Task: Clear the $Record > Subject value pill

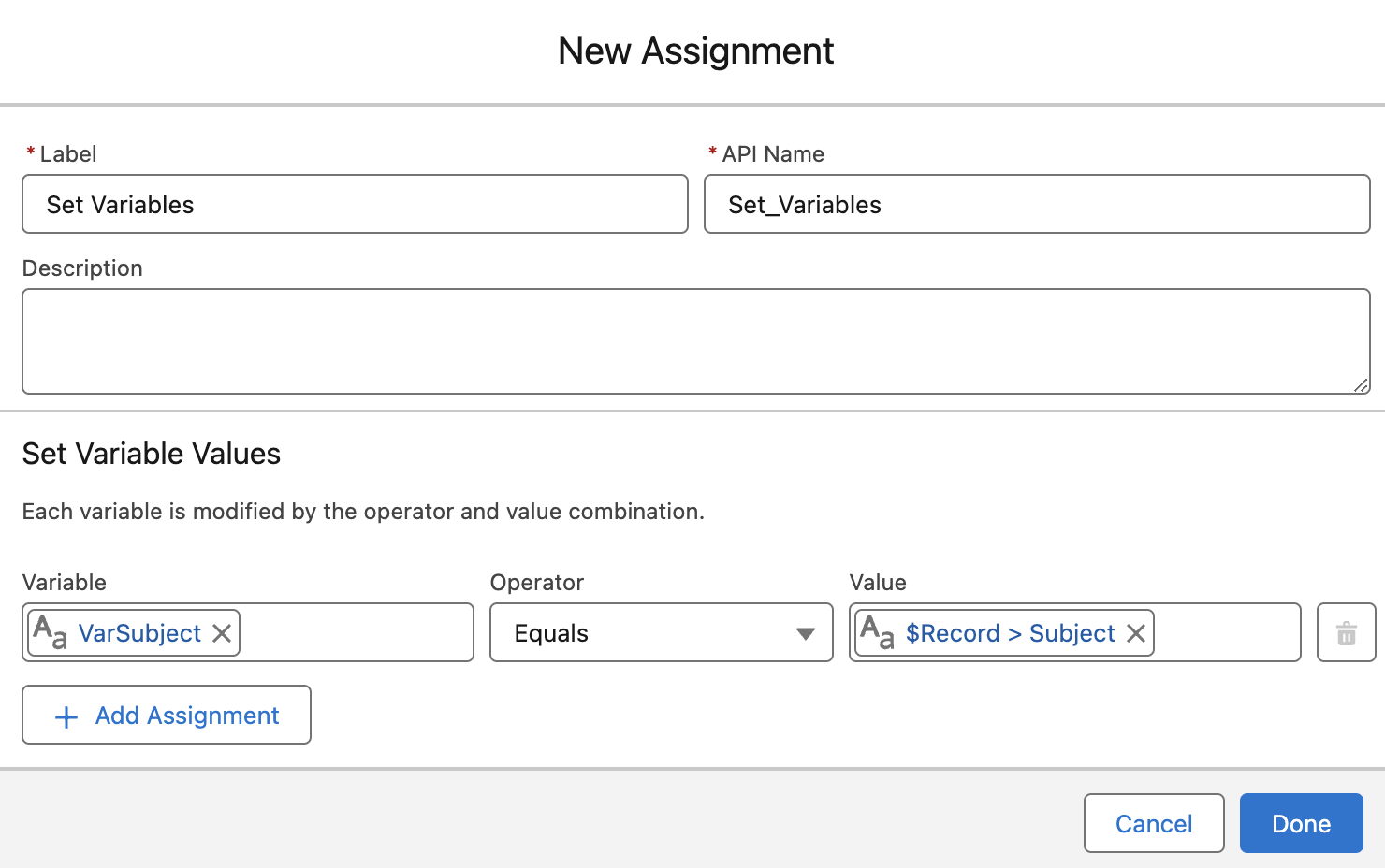Action: pos(1136,633)
